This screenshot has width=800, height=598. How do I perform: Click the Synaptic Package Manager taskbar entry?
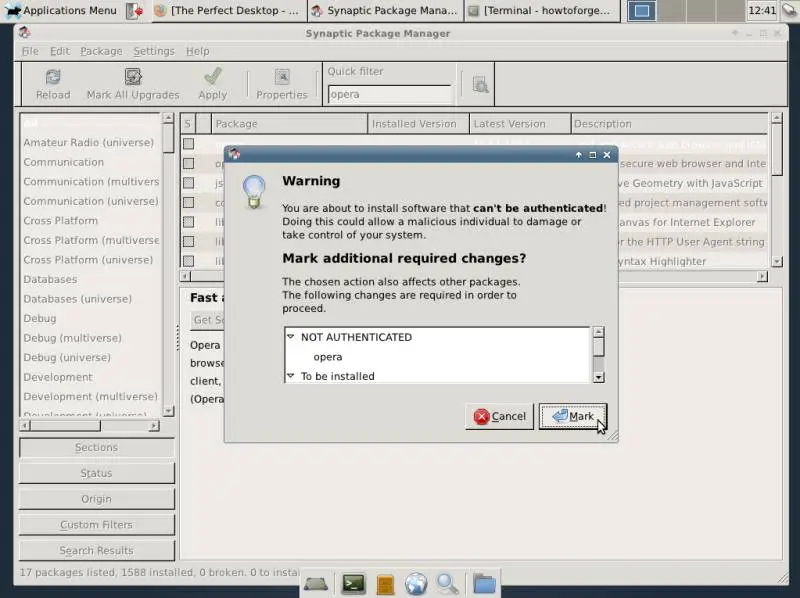click(x=385, y=10)
